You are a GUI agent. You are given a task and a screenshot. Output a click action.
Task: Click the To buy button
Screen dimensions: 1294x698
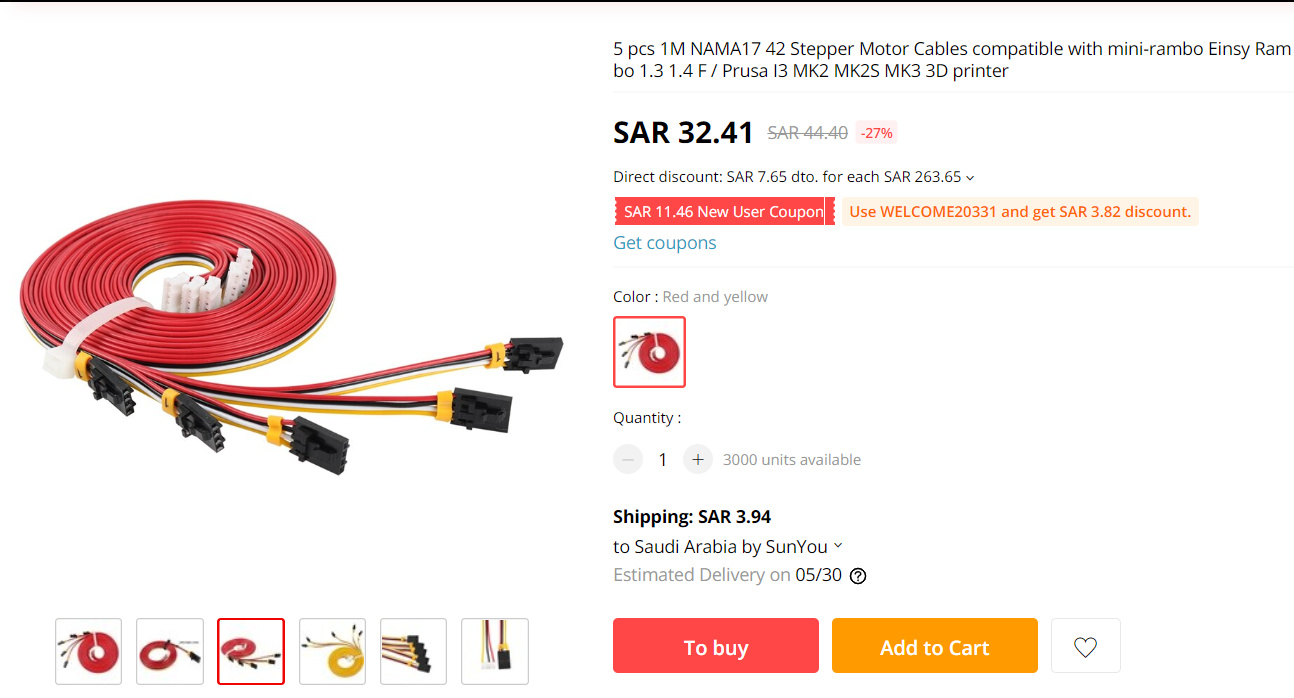tap(716, 646)
